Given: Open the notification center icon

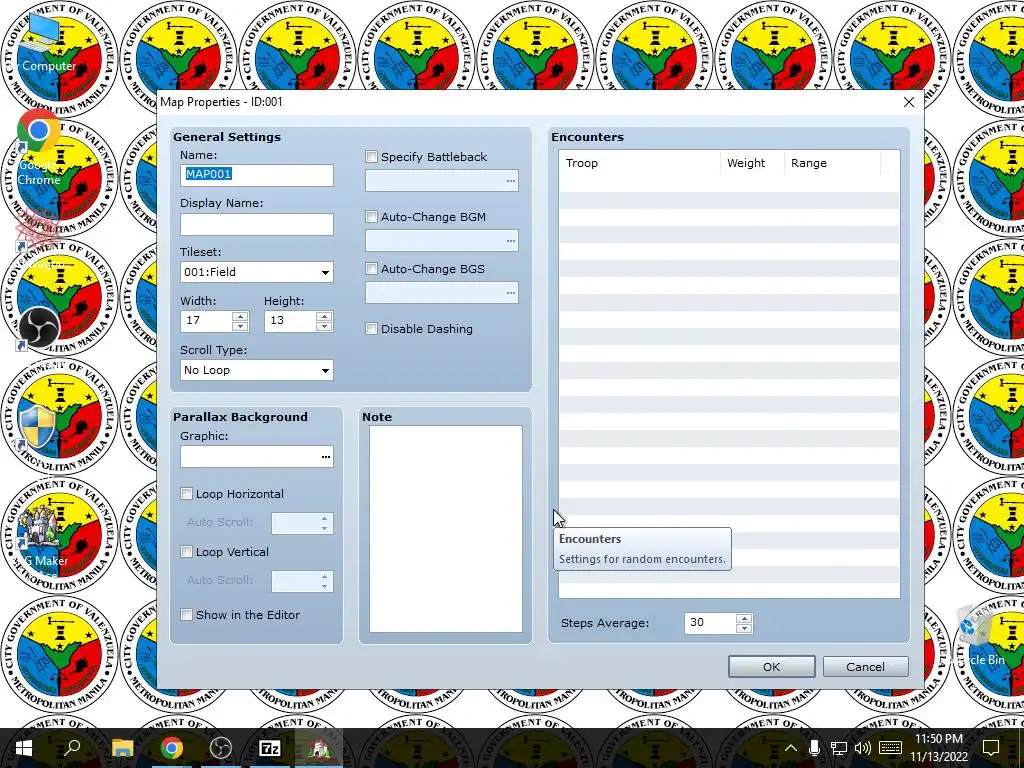Looking at the screenshot, I should pyautogui.click(x=991, y=748).
